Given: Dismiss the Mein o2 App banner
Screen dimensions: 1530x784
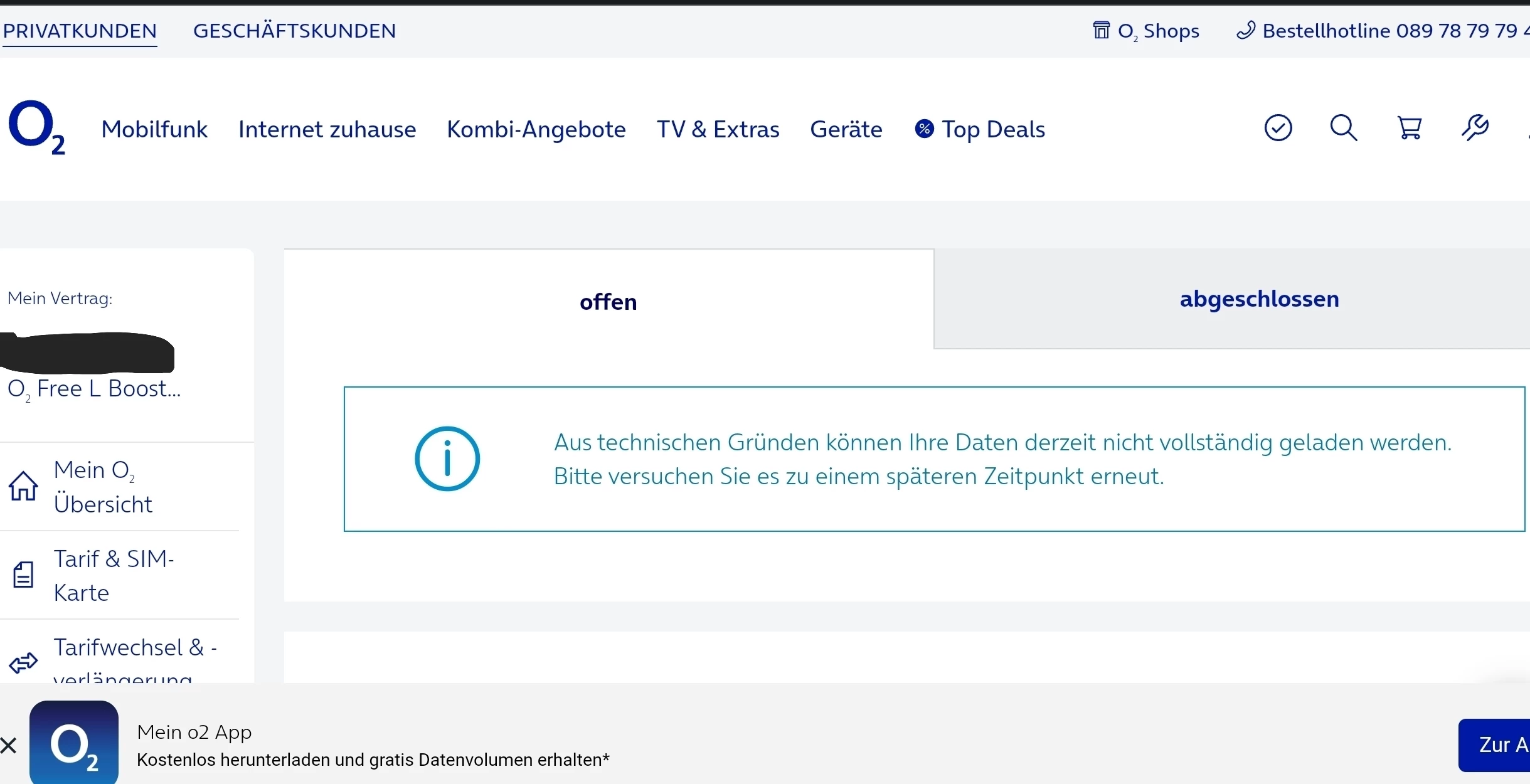Looking at the screenshot, I should click(x=9, y=746).
